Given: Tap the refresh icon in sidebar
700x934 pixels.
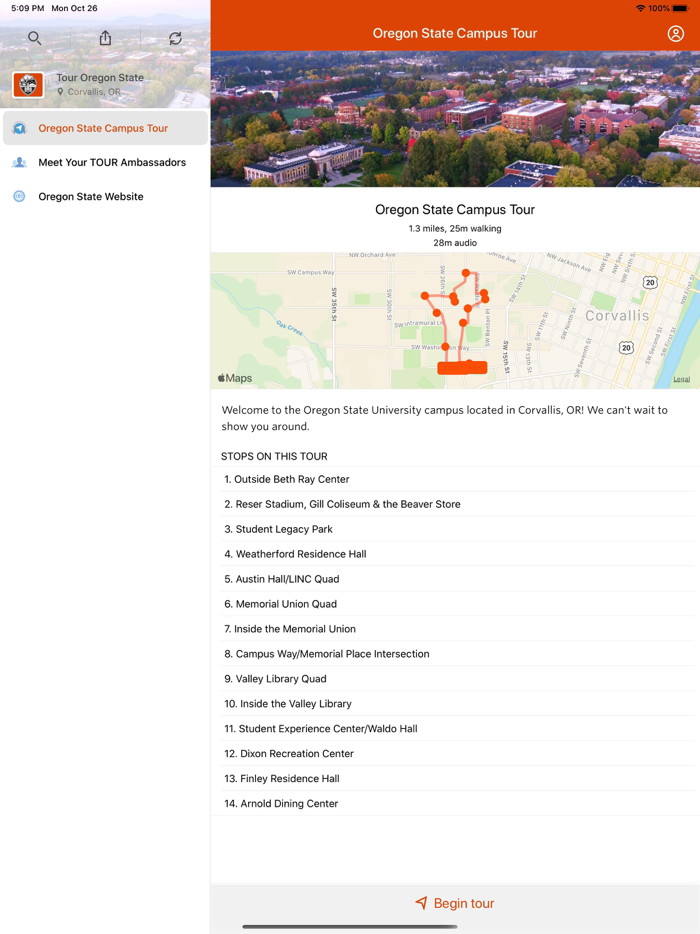Looking at the screenshot, I should (175, 39).
